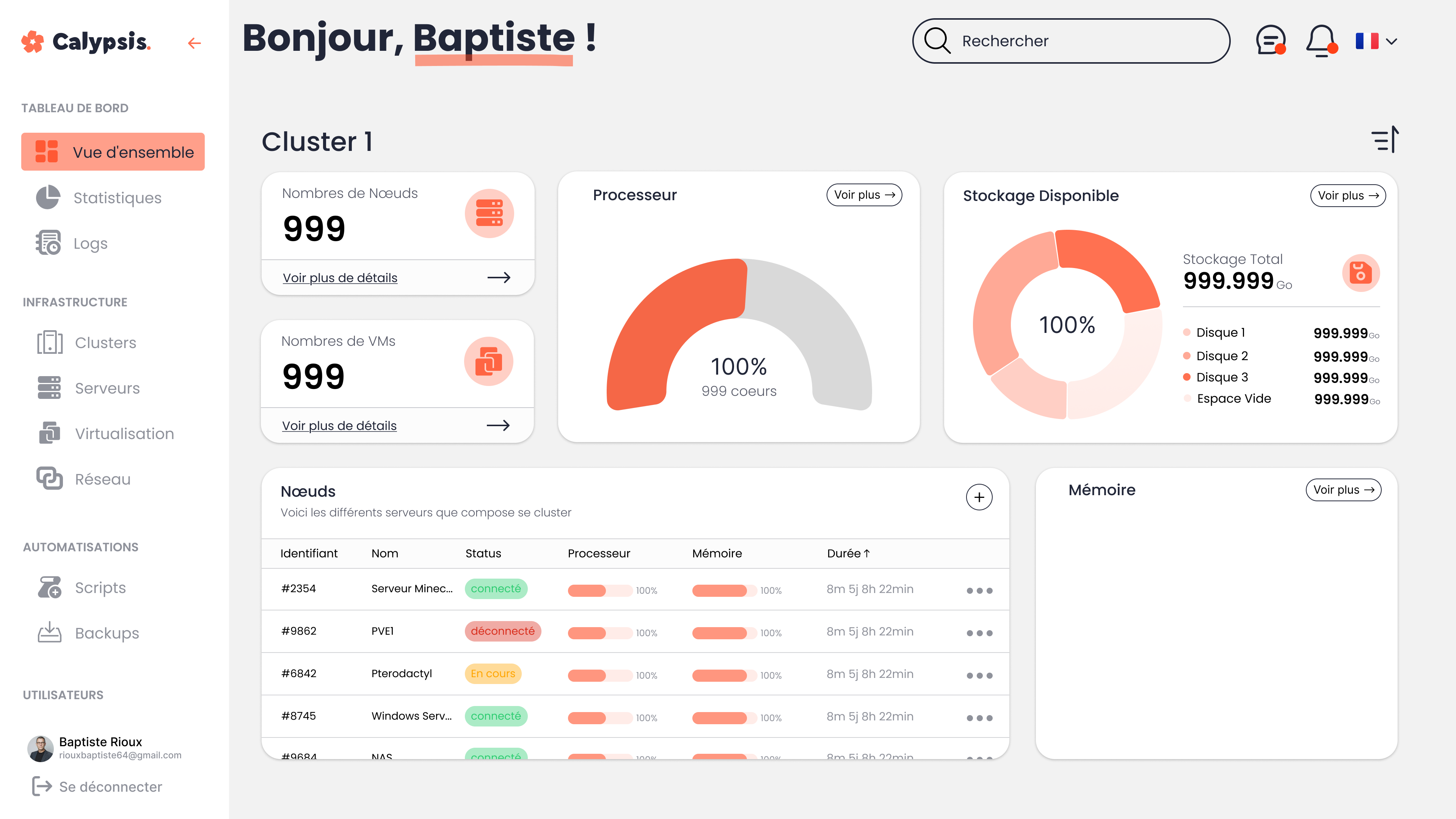This screenshot has width=1456, height=819.
Task: Click the Rechercher search field
Action: click(x=1070, y=41)
